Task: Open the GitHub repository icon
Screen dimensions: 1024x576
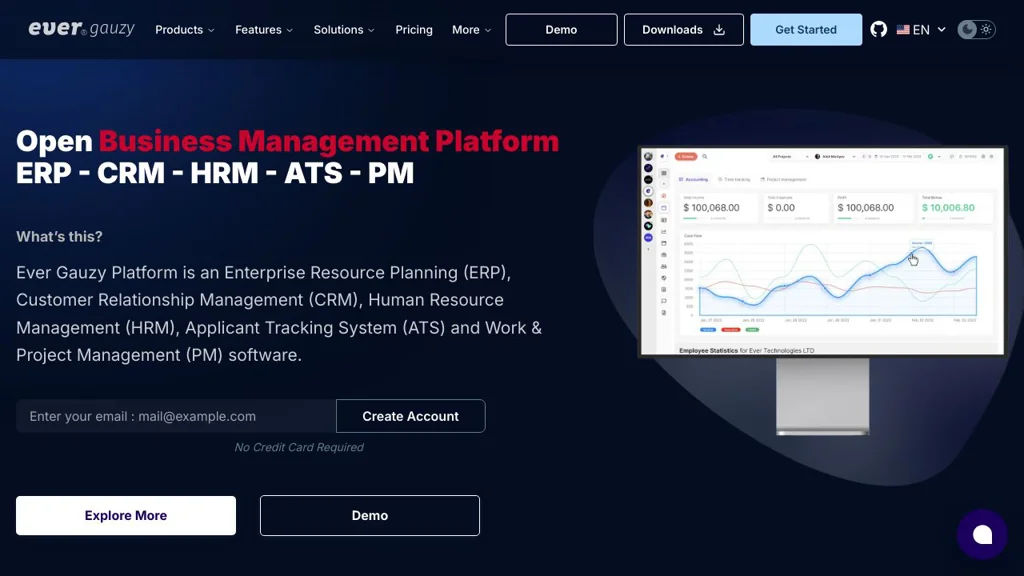Action: (878, 29)
